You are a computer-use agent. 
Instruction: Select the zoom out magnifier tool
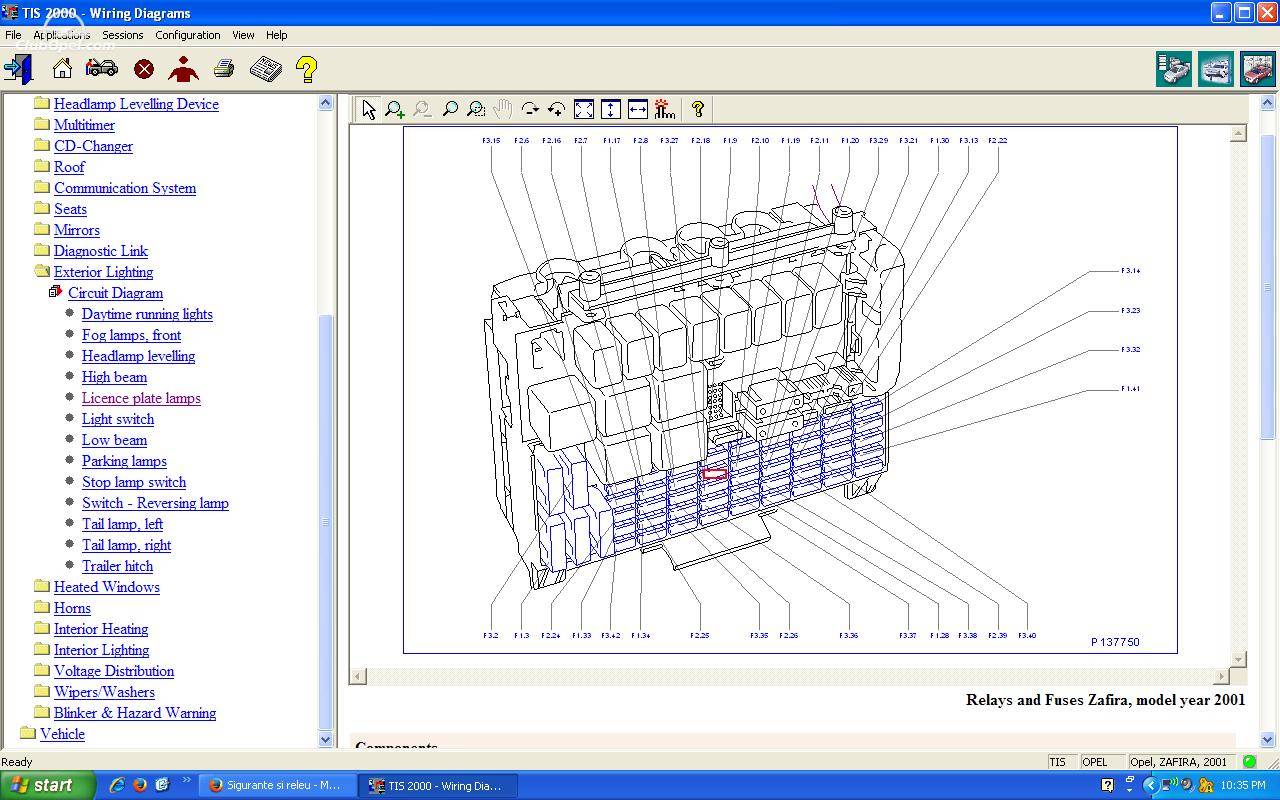click(422, 109)
